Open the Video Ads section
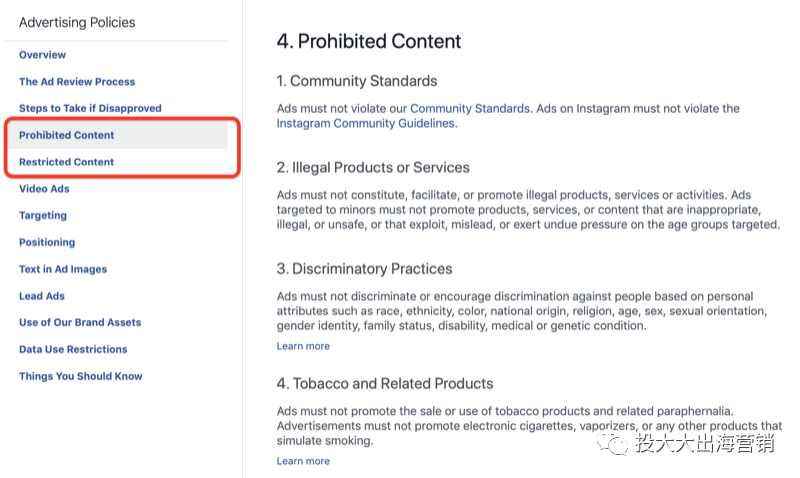Viewport: 800px width, 478px height. [x=44, y=189]
